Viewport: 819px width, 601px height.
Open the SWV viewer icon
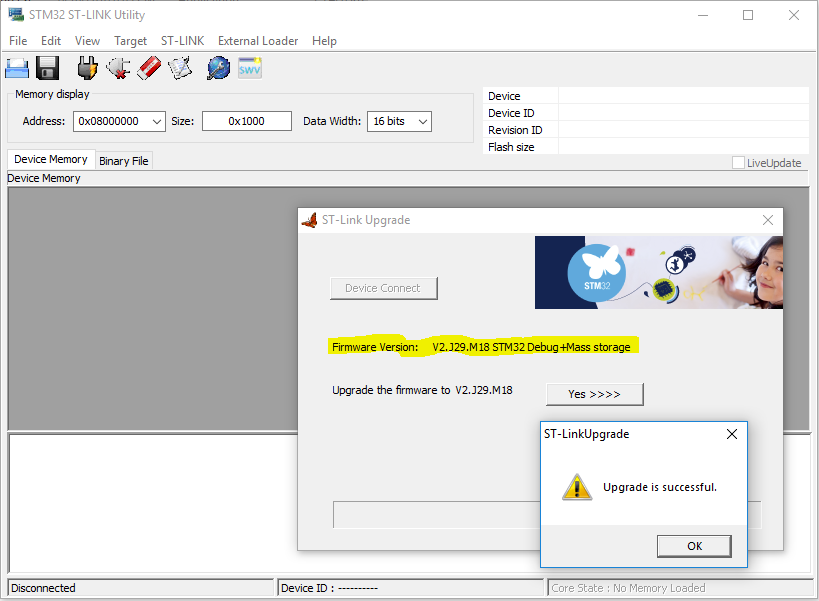coord(250,68)
